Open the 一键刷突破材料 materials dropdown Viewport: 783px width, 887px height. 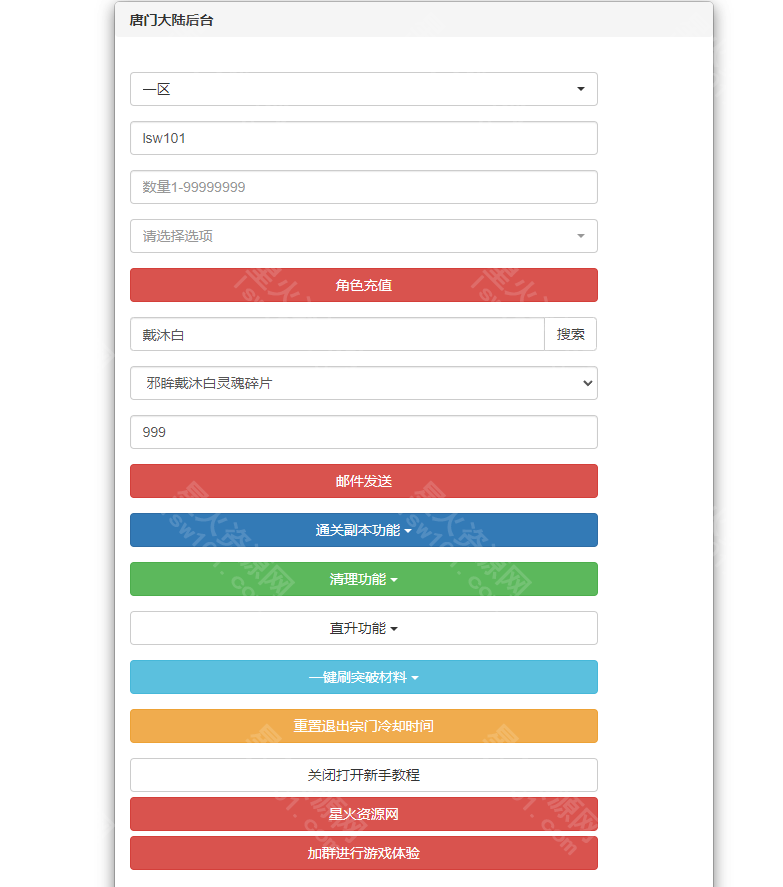pyautogui.click(x=363, y=677)
